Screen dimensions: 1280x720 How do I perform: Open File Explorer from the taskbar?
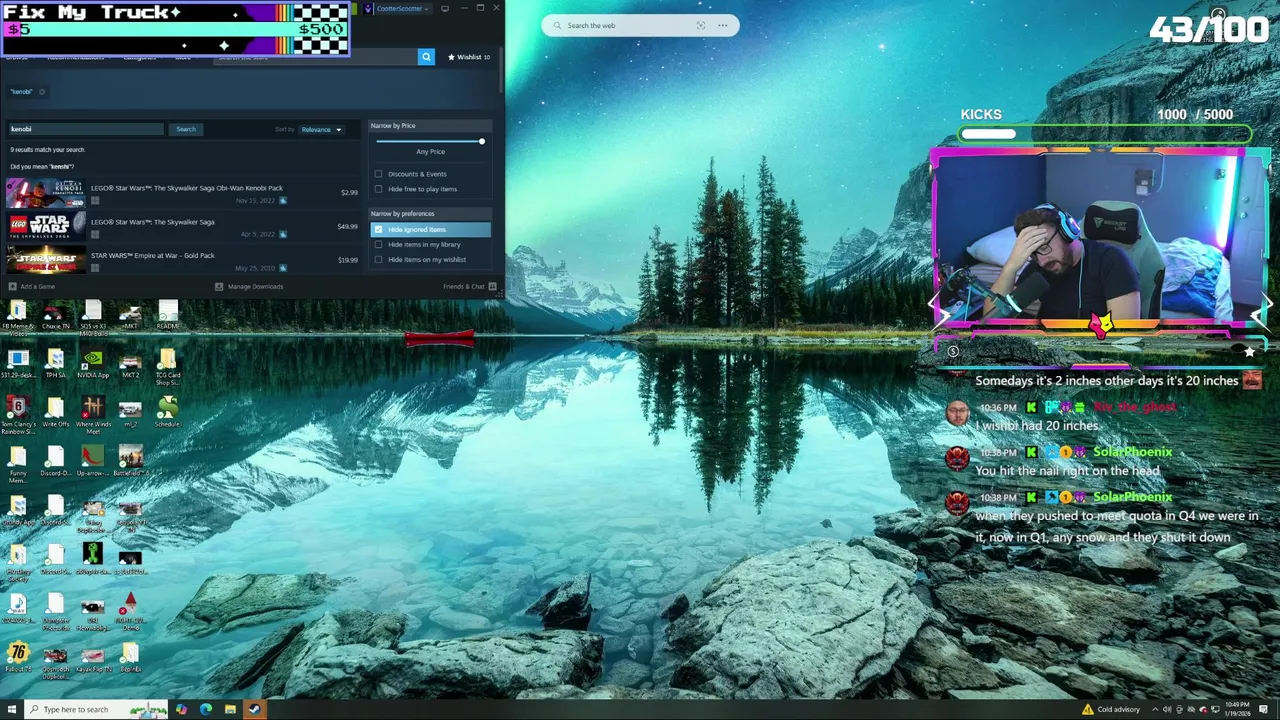[x=230, y=709]
